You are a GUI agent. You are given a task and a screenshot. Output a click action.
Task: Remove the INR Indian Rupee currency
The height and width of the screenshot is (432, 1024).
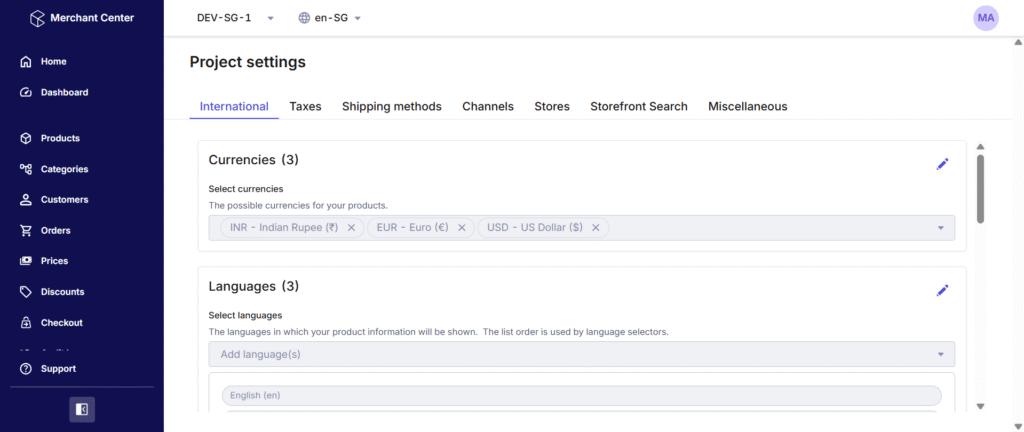coord(351,228)
